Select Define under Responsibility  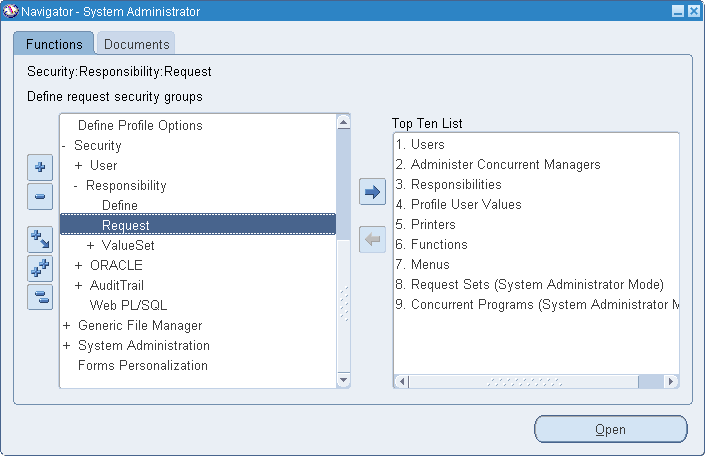pyautogui.click(x=120, y=205)
